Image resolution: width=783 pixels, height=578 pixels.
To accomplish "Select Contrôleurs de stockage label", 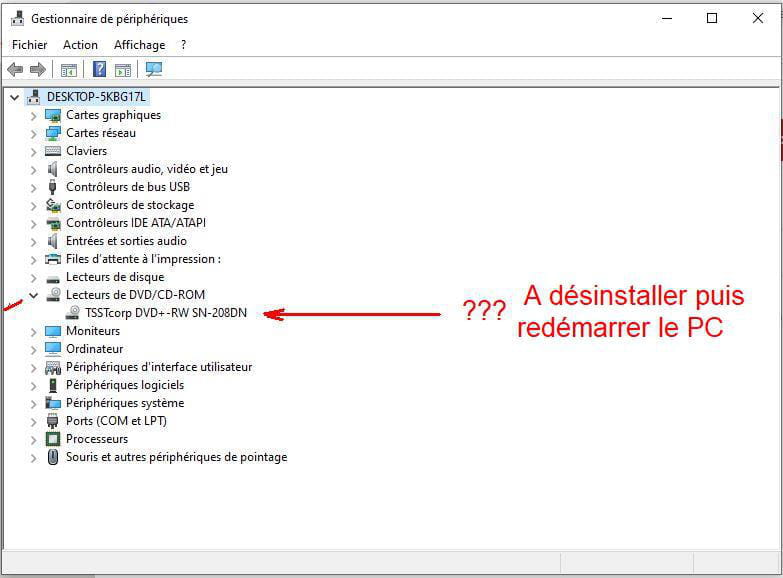I will pyautogui.click(x=130, y=205).
